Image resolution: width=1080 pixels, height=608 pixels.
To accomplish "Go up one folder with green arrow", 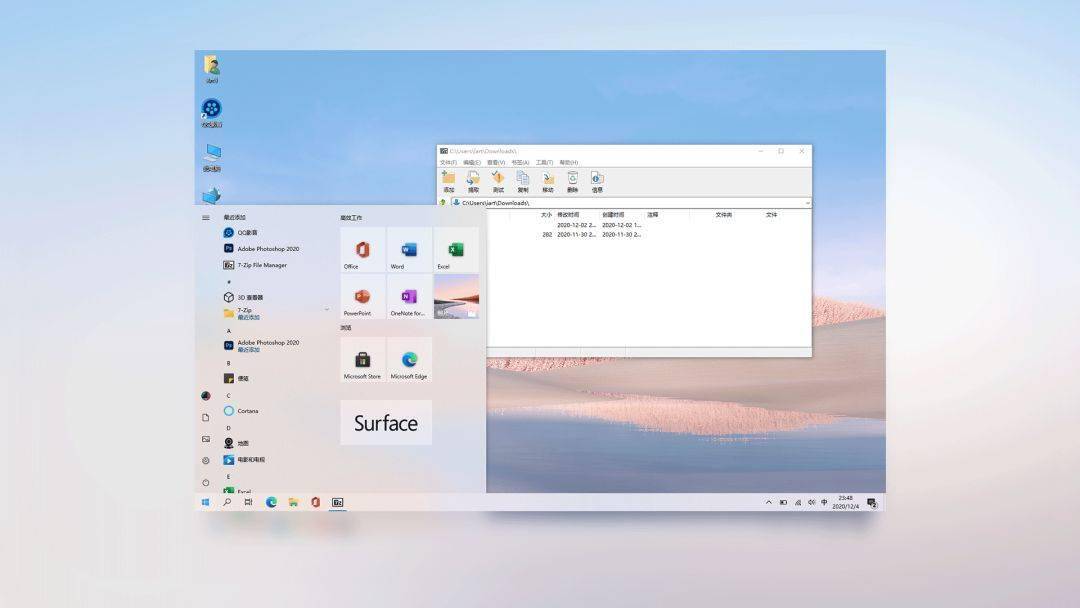I will pyautogui.click(x=443, y=202).
